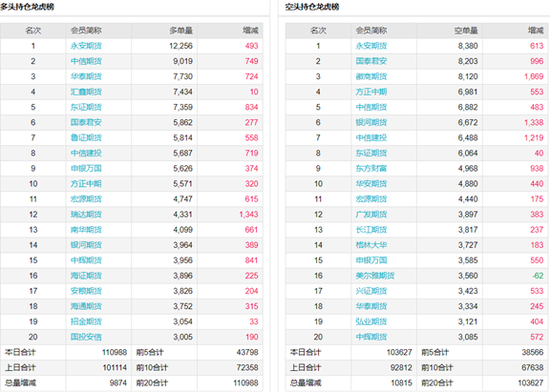Open 中辉期货 link in the 空头 table

click(371, 337)
